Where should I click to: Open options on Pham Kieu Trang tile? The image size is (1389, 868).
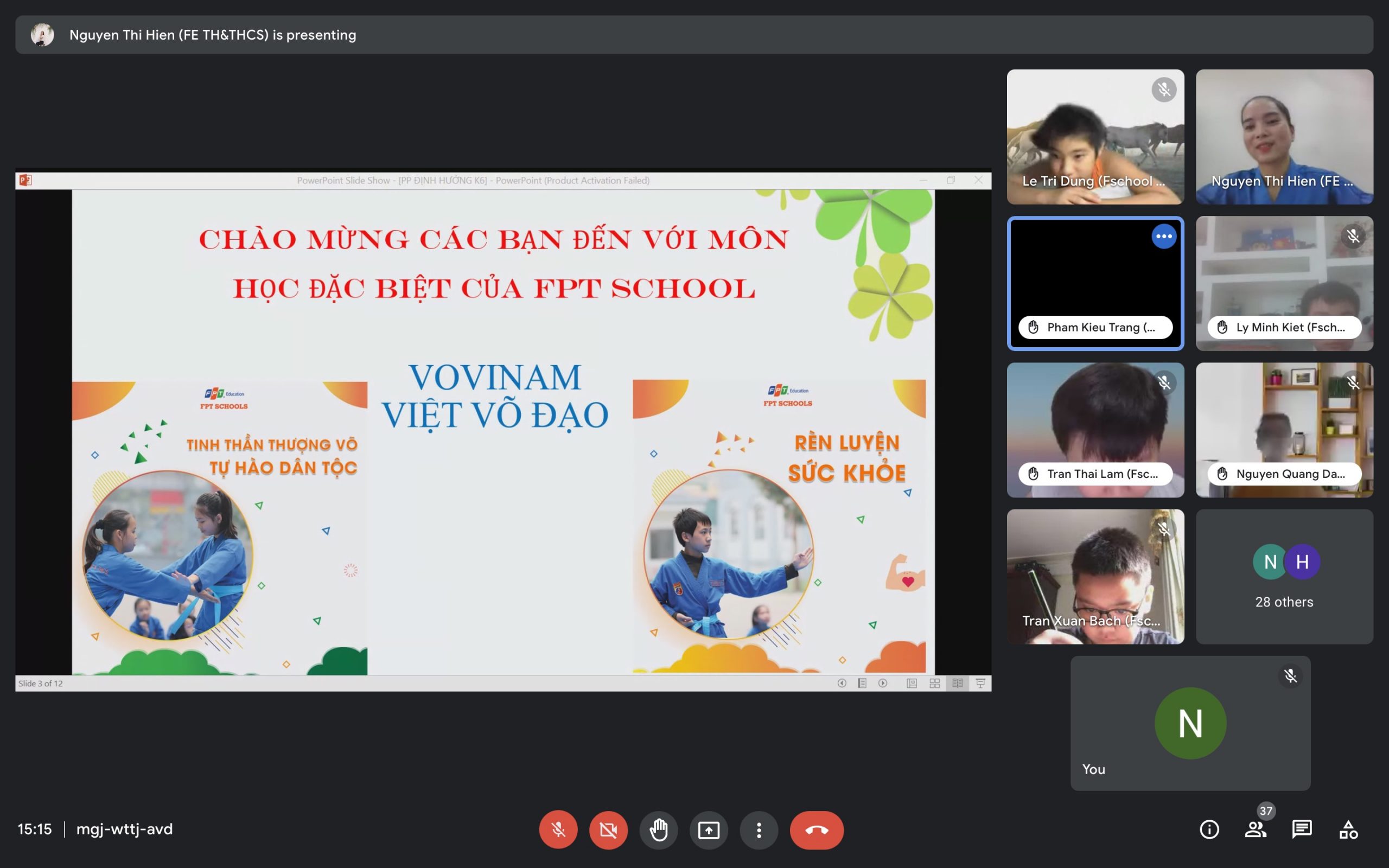click(1164, 236)
